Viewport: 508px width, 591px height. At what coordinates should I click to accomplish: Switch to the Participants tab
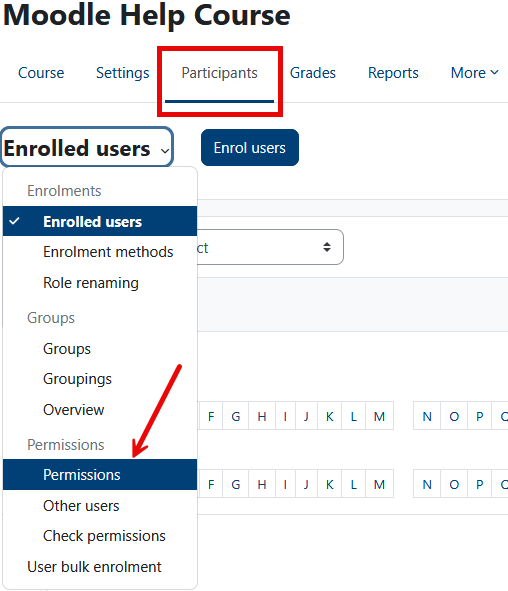pyautogui.click(x=219, y=73)
